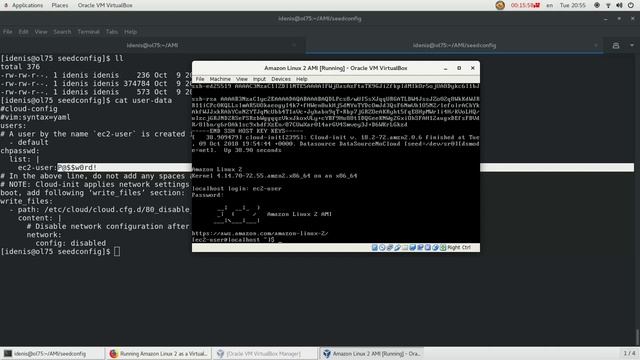Open the Tue 20:55 clock calendar

coord(573,5)
